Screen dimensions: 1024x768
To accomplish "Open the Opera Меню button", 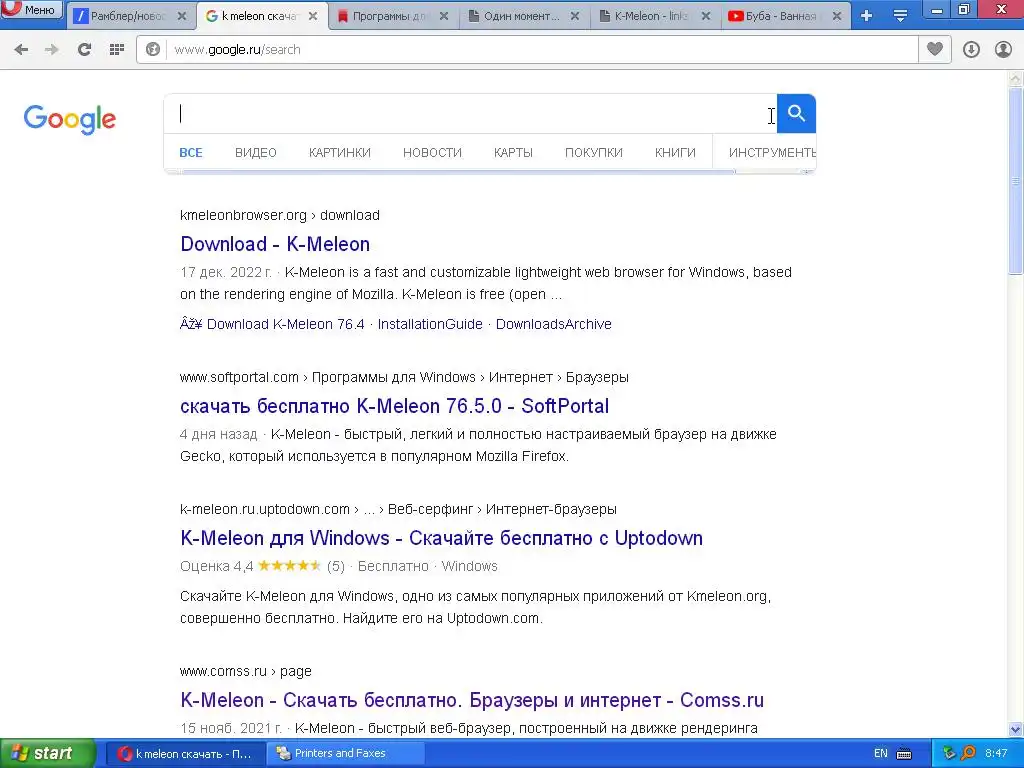I will pyautogui.click(x=31, y=9).
